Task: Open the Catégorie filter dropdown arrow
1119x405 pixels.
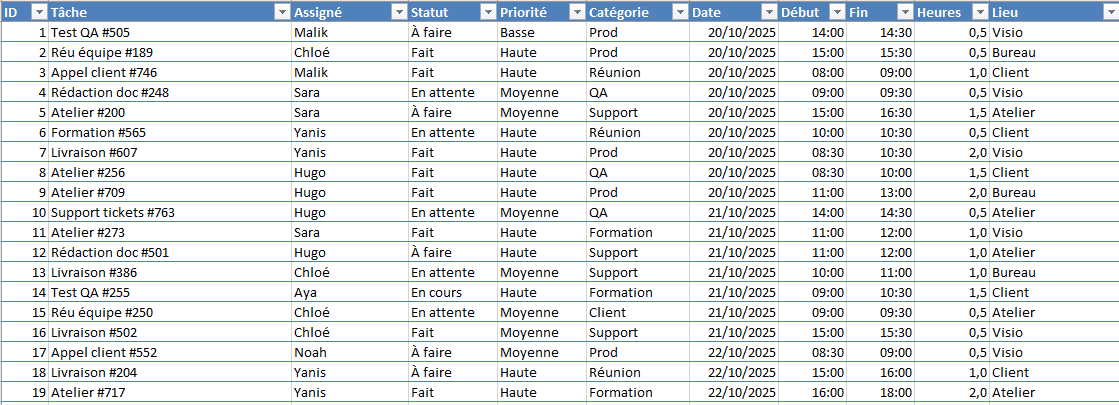Action: tap(679, 12)
